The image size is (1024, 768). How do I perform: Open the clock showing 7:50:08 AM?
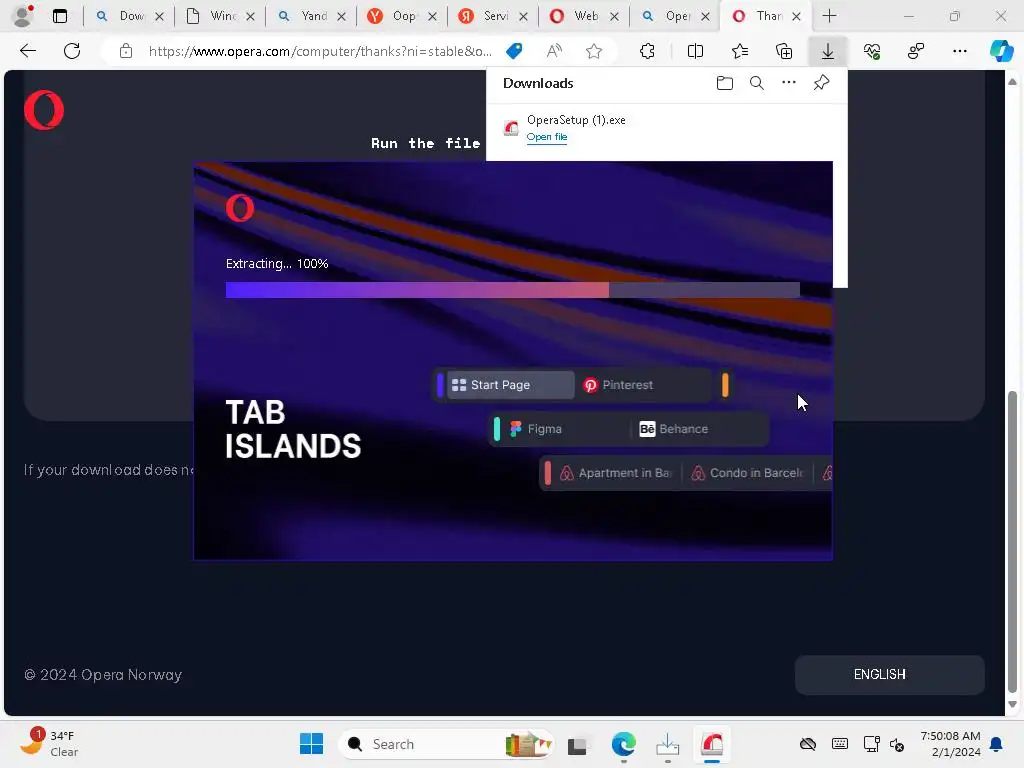[x=950, y=744]
